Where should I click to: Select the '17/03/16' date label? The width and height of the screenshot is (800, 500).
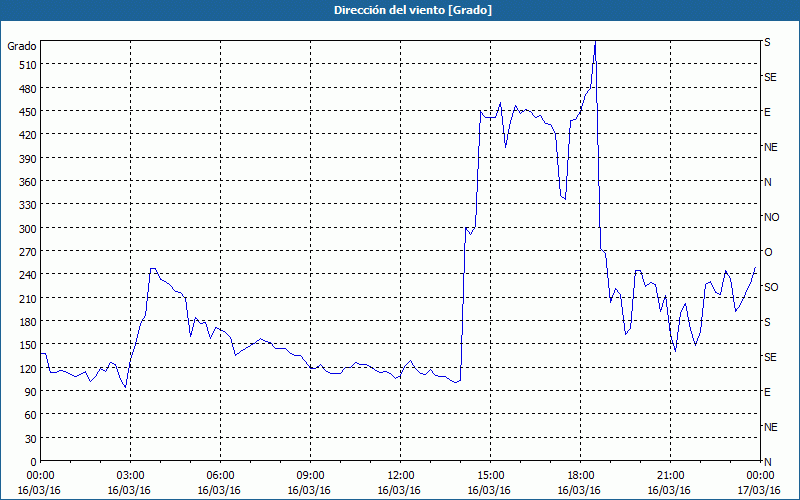(x=759, y=490)
